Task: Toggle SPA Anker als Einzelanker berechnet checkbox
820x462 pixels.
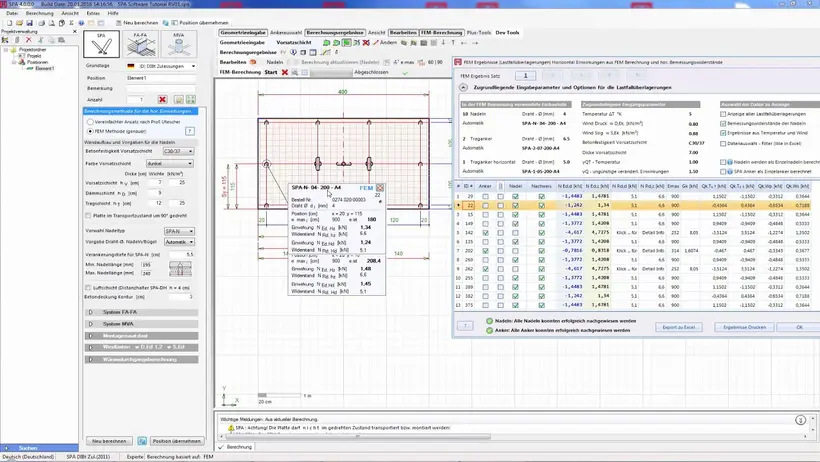Action: coord(723,172)
